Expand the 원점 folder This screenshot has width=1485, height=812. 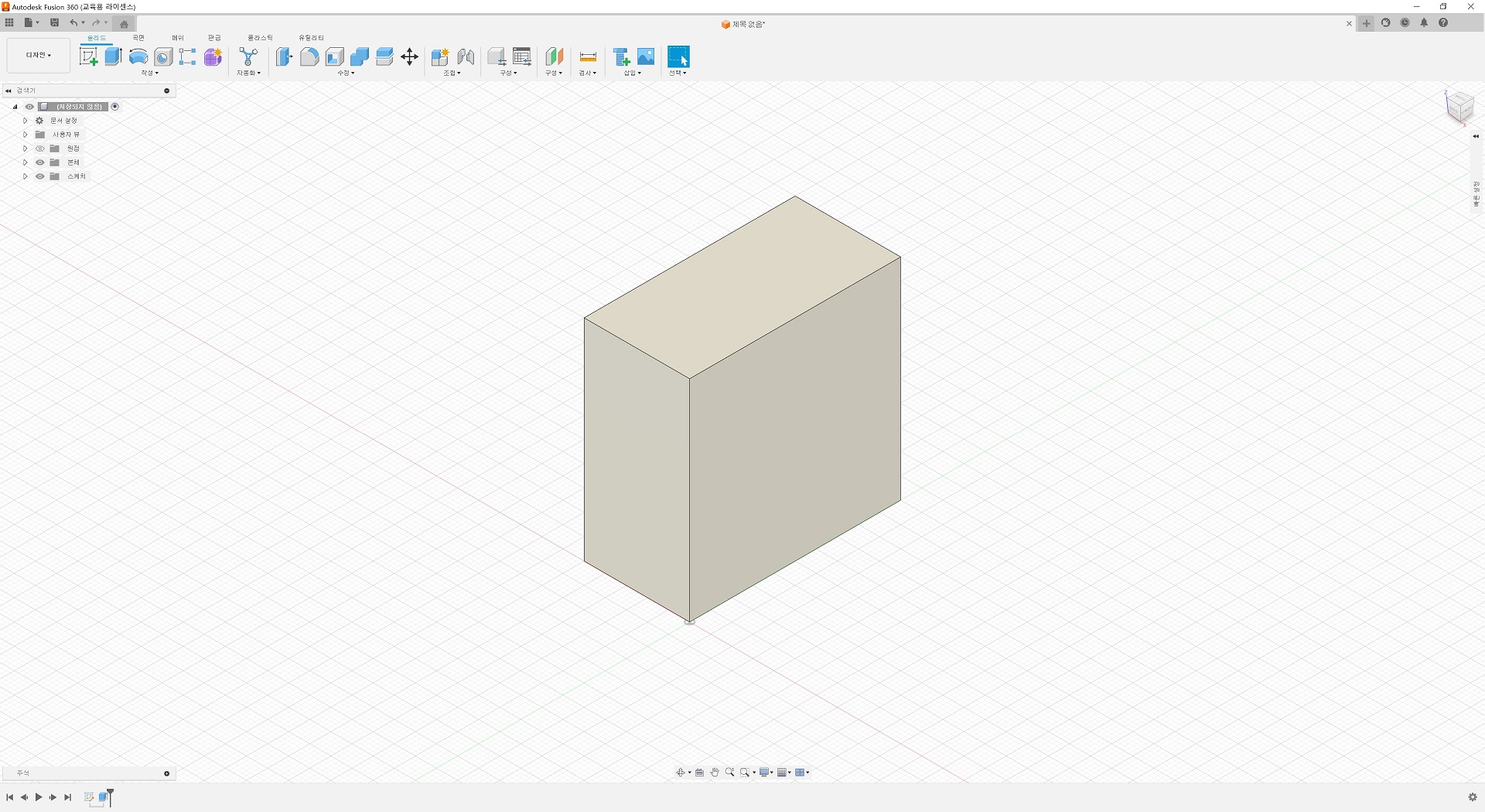(25, 148)
